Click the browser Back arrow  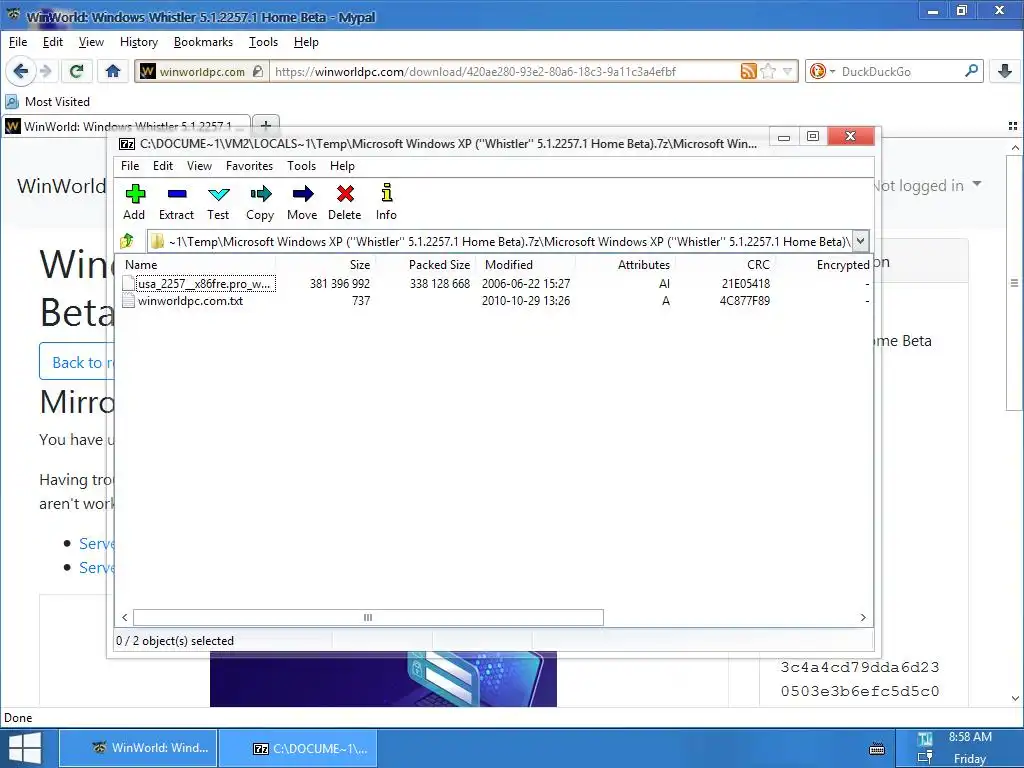point(20,71)
